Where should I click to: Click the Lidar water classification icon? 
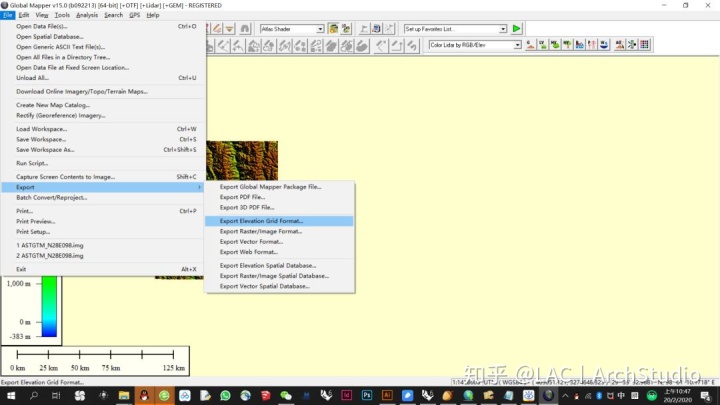pos(604,45)
